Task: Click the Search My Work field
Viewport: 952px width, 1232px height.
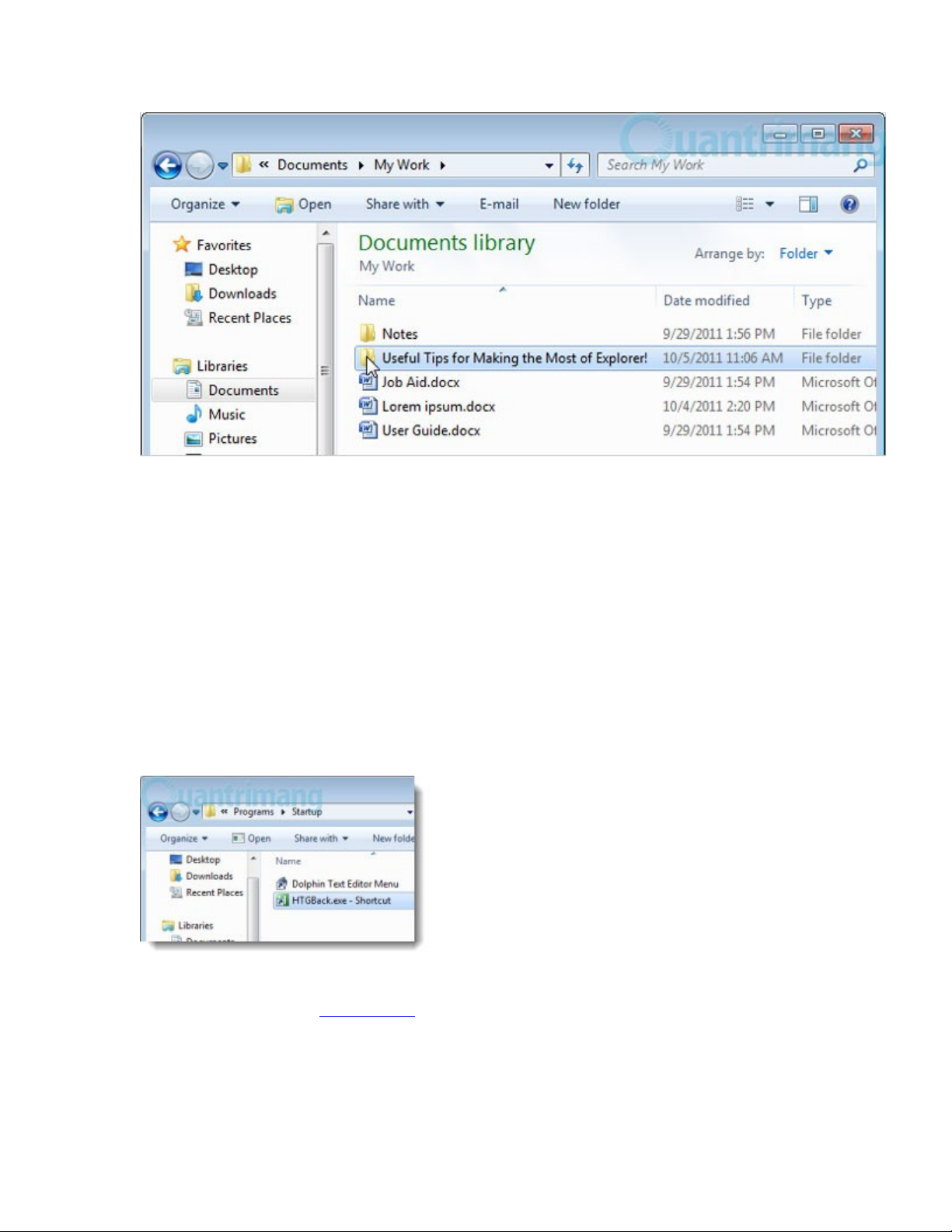Action: (x=723, y=165)
